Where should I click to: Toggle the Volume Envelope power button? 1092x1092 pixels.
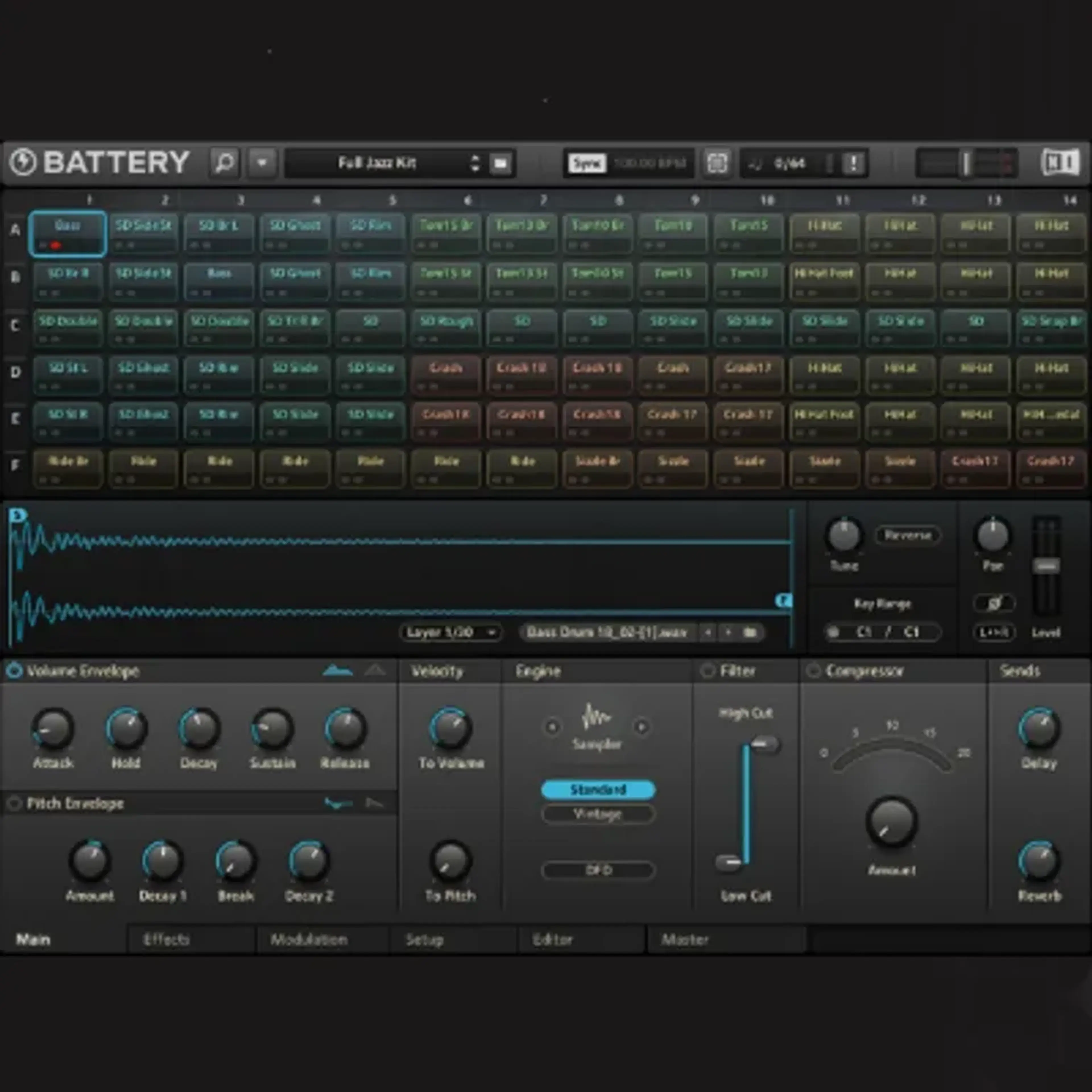[14, 670]
